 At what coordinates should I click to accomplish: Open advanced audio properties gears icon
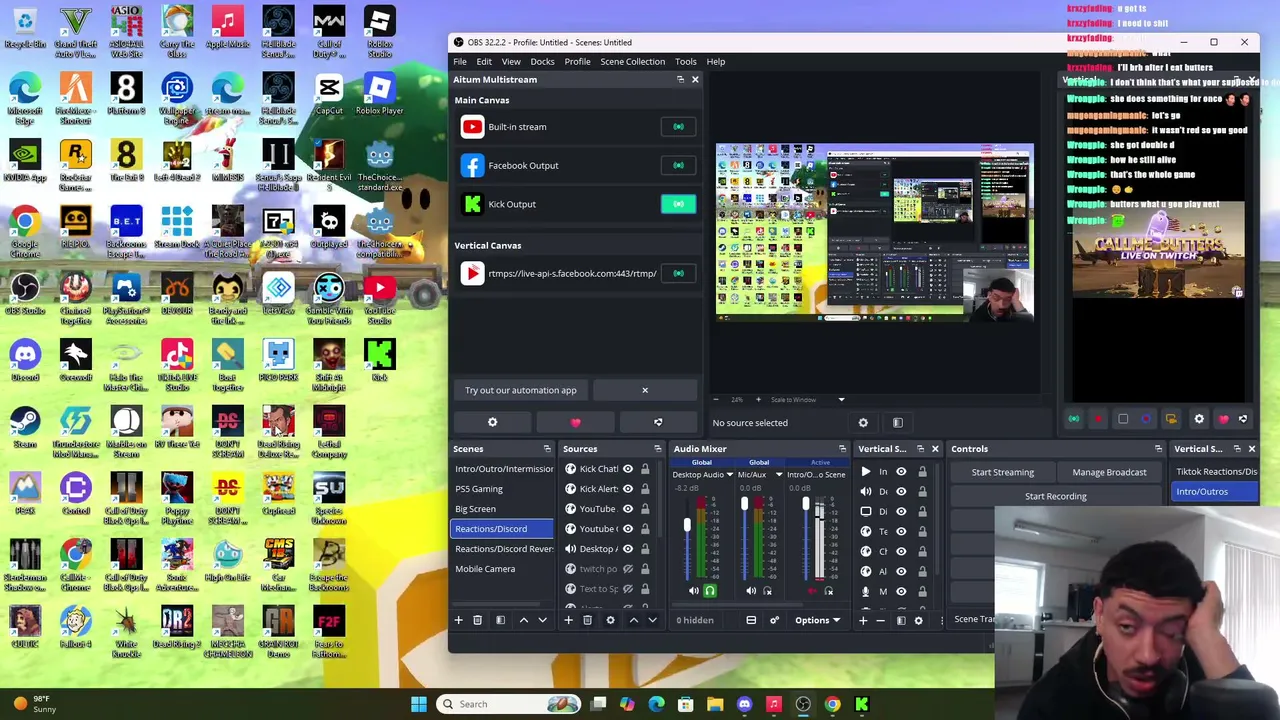(x=774, y=620)
